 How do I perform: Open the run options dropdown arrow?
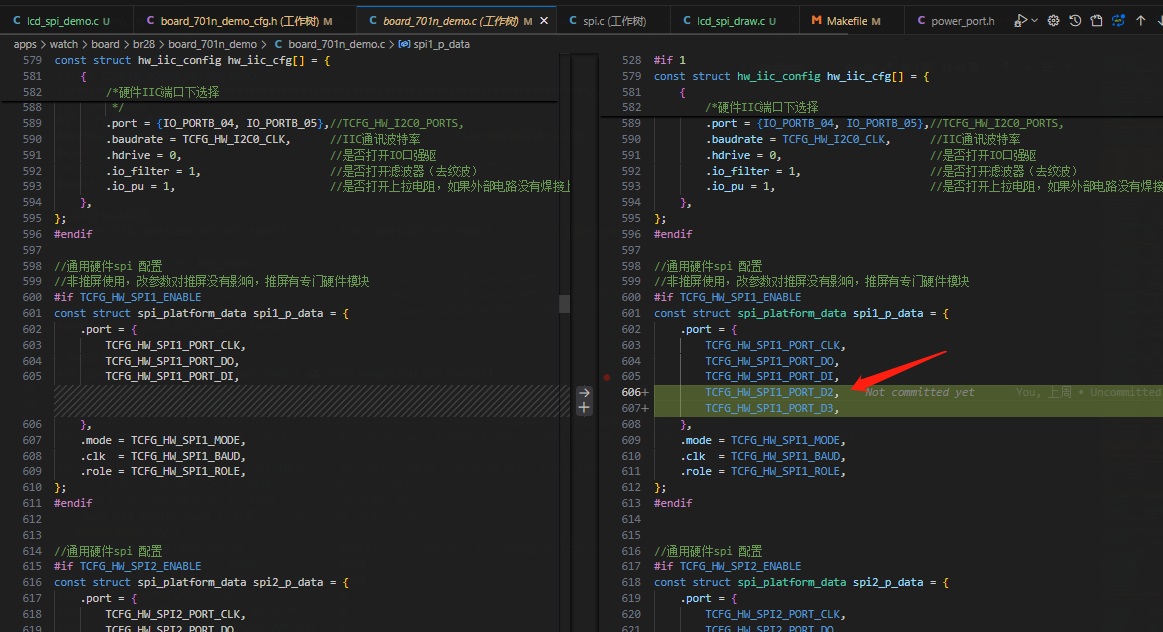click(x=1034, y=21)
